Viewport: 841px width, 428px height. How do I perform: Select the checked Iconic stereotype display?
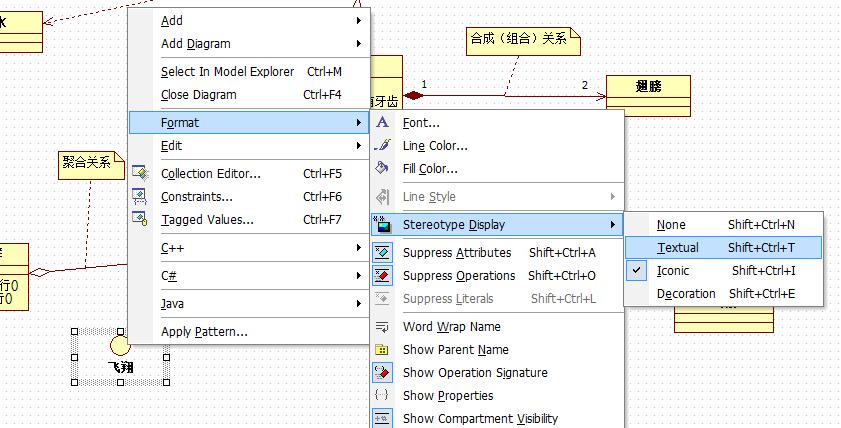click(x=724, y=270)
